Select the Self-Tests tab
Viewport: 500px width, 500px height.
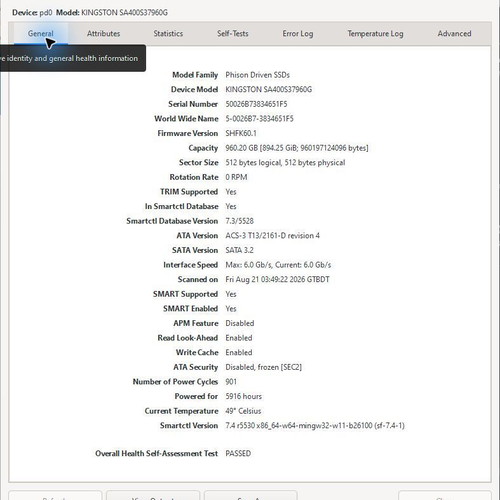tap(233, 34)
